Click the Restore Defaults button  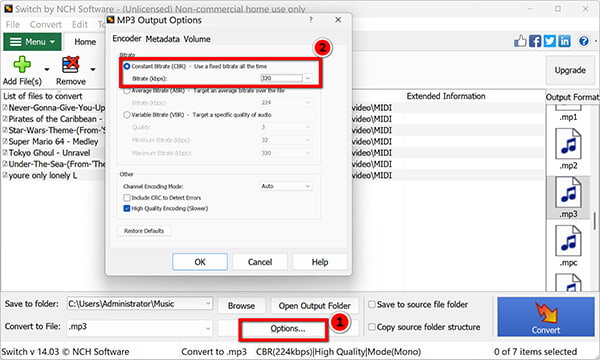144,231
